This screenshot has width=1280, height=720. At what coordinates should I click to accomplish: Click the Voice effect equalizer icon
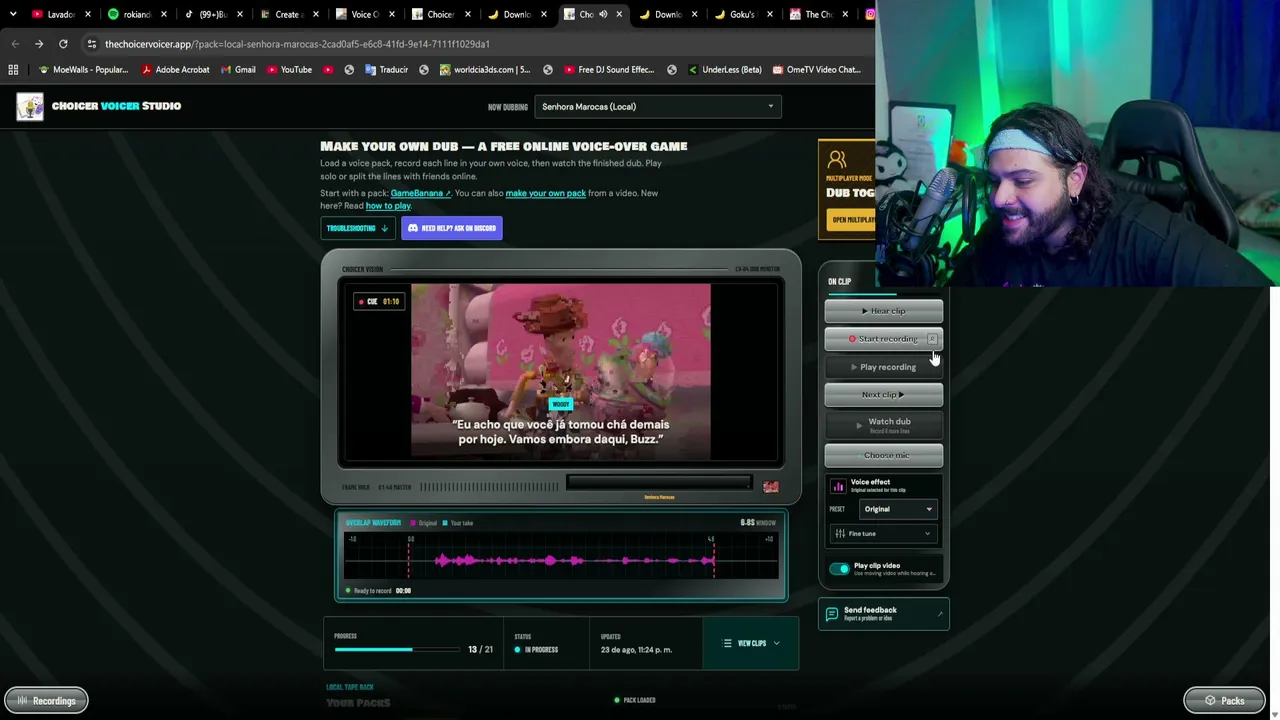[x=838, y=486]
